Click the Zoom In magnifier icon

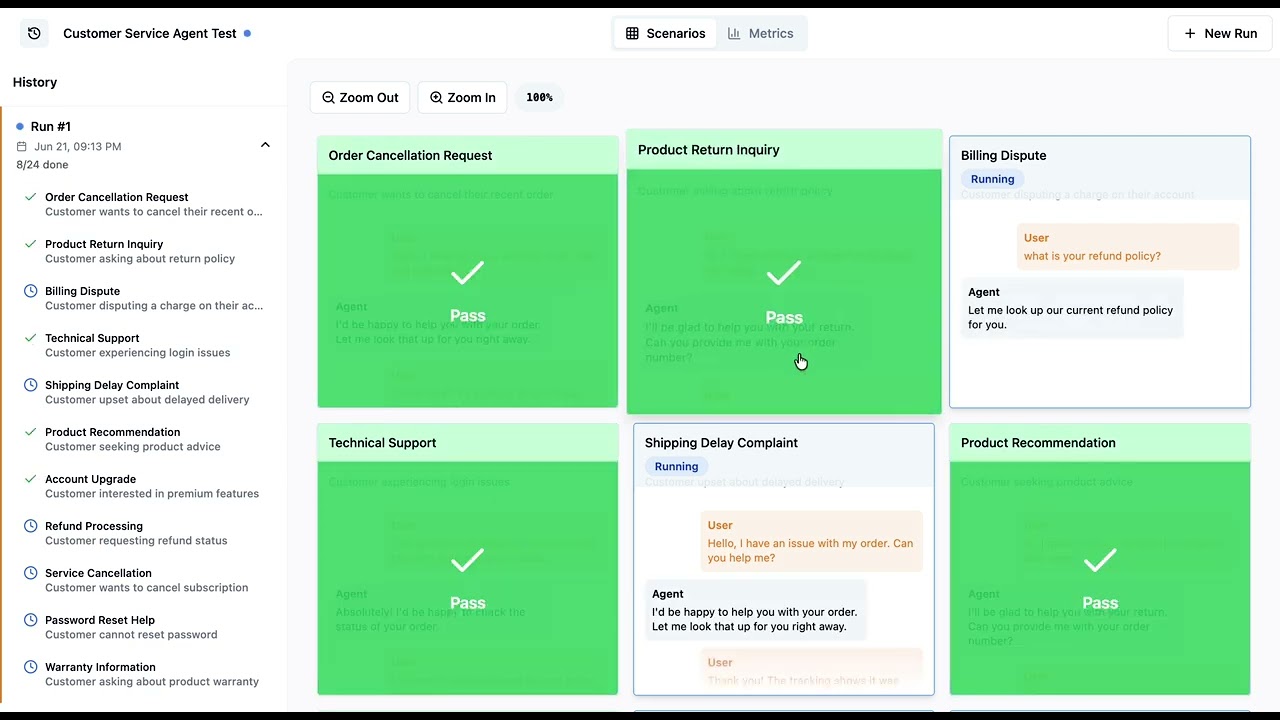(436, 97)
